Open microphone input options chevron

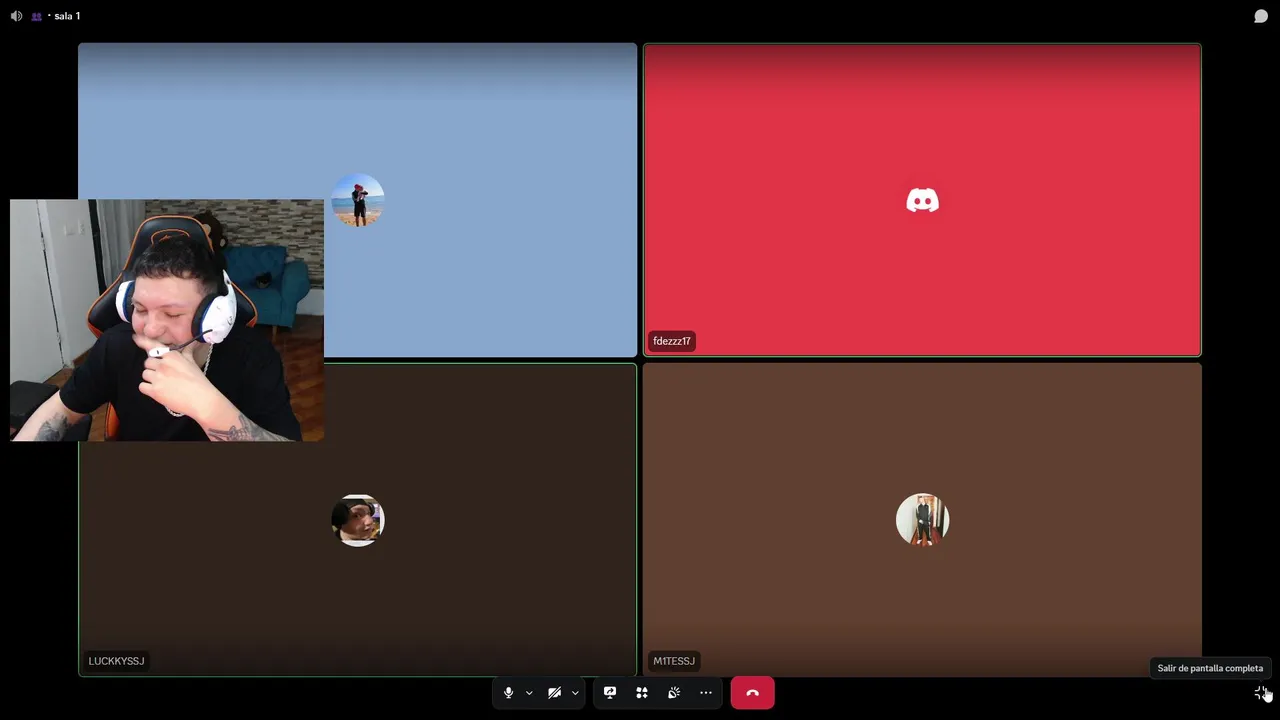point(529,693)
